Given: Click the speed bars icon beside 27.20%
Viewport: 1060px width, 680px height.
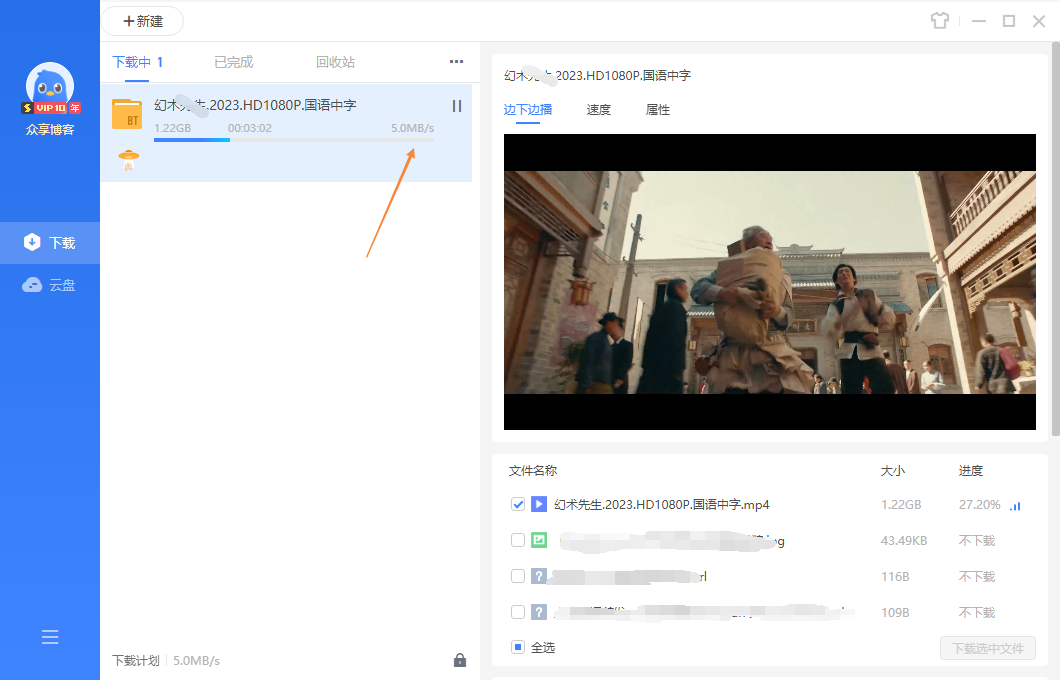Looking at the screenshot, I should pyautogui.click(x=1015, y=506).
